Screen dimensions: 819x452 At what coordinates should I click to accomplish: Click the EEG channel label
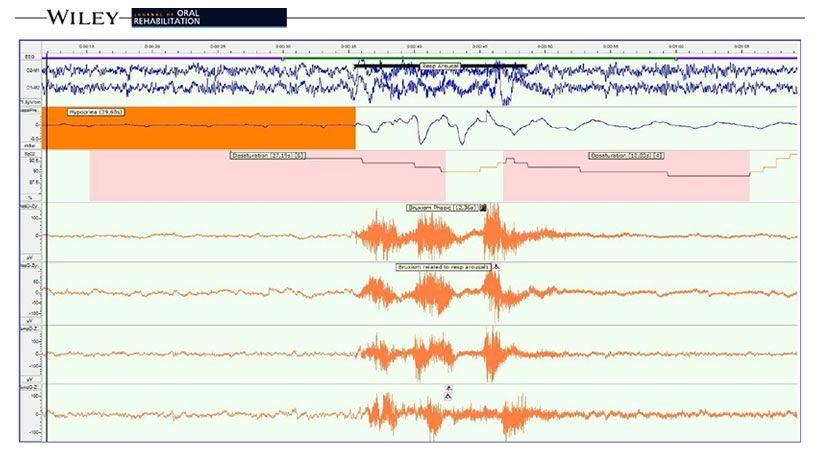31,58
